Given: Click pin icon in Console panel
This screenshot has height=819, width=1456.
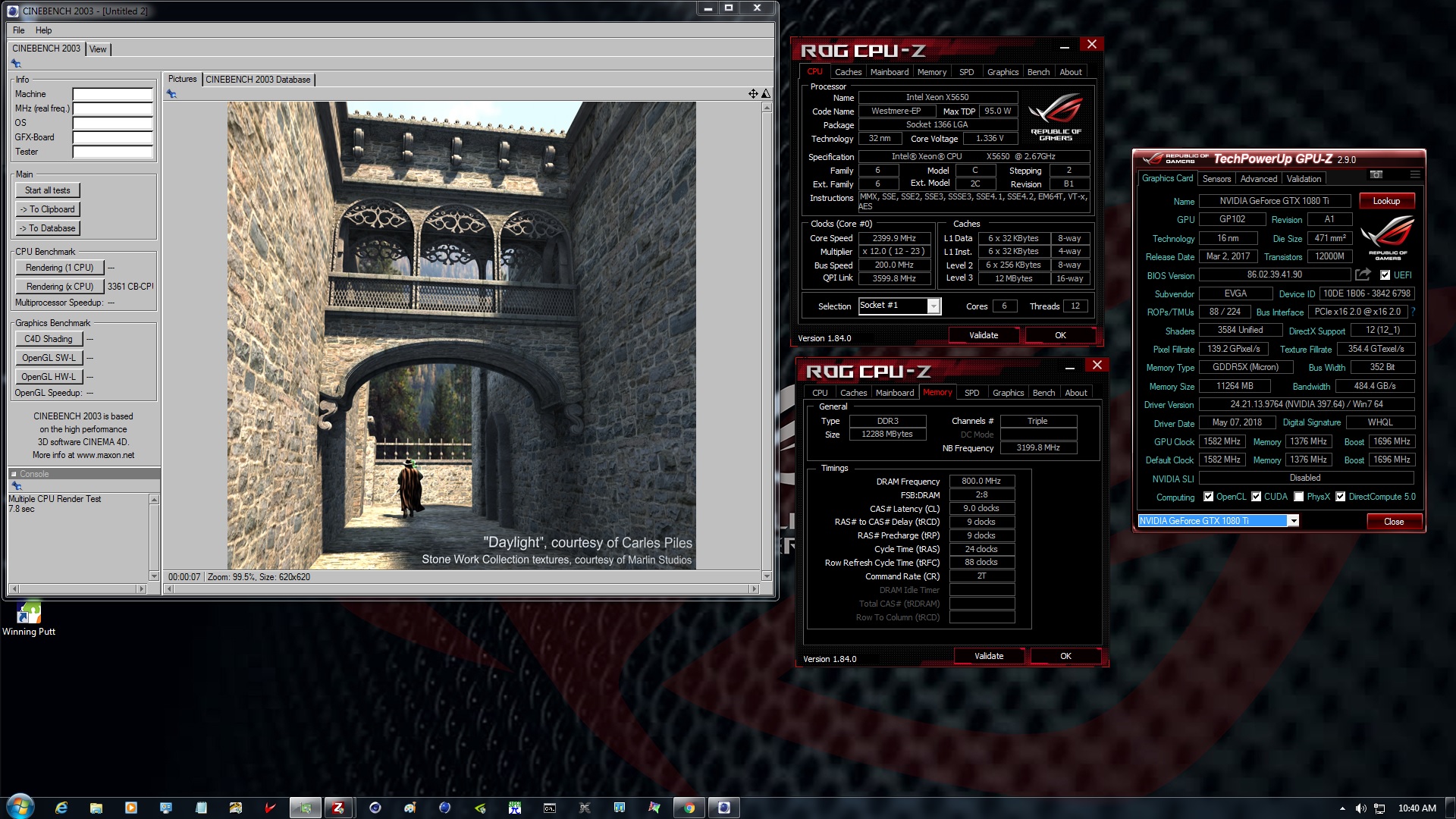Looking at the screenshot, I should [x=16, y=486].
